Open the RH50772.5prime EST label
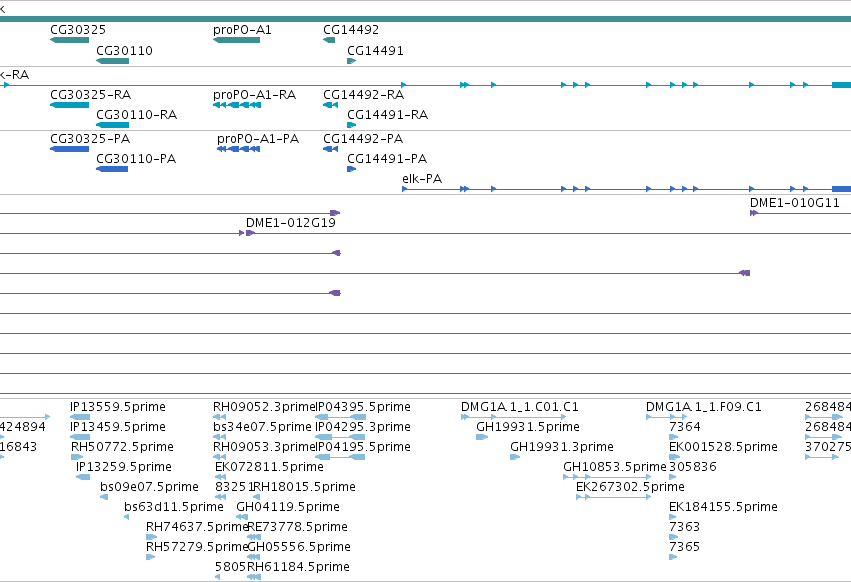This screenshot has height=582, width=851. [122, 447]
